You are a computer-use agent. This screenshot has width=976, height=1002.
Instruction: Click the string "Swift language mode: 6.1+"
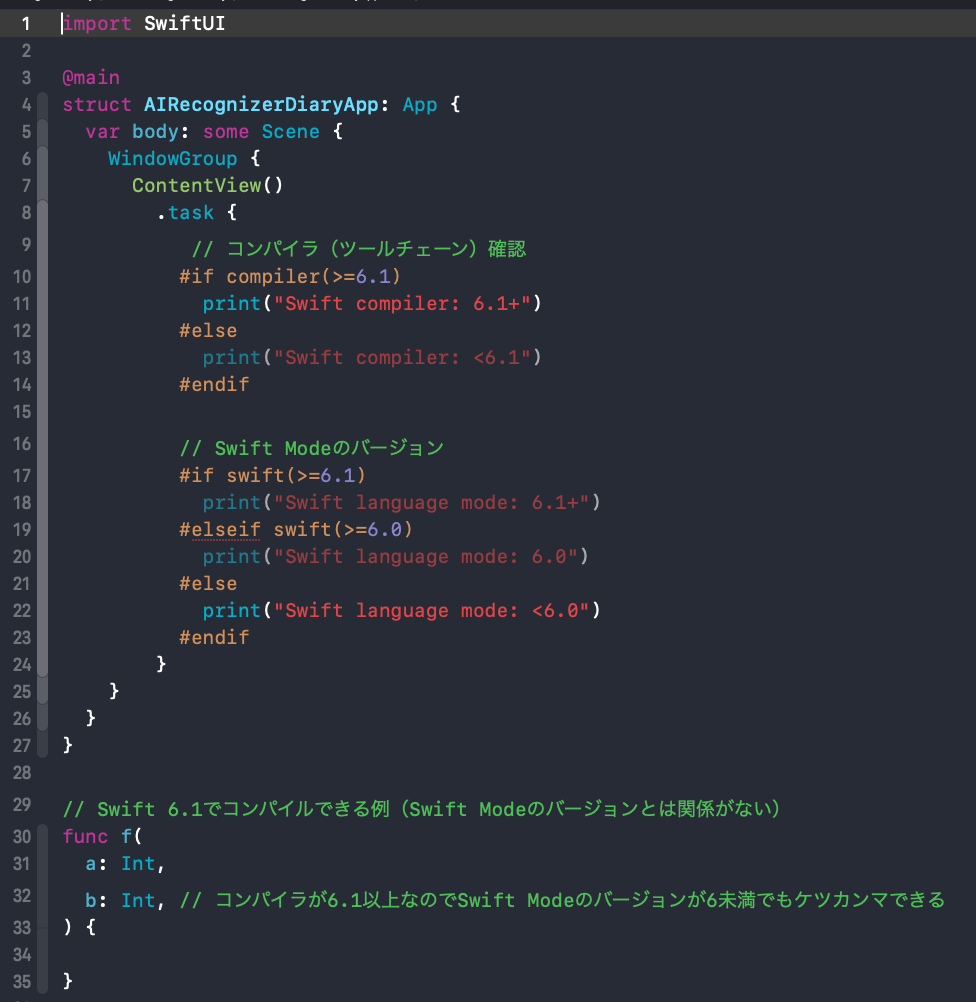[431, 503]
